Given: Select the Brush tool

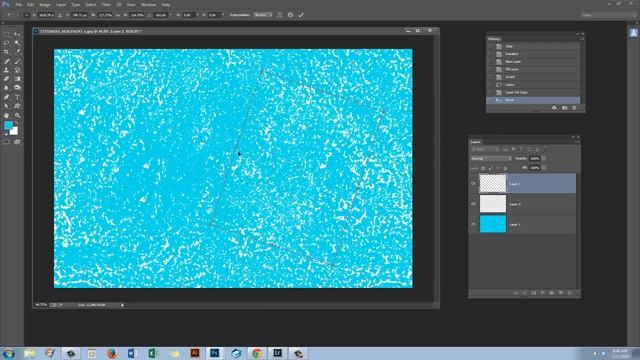Looking at the screenshot, I should pyautogui.click(x=17, y=61).
